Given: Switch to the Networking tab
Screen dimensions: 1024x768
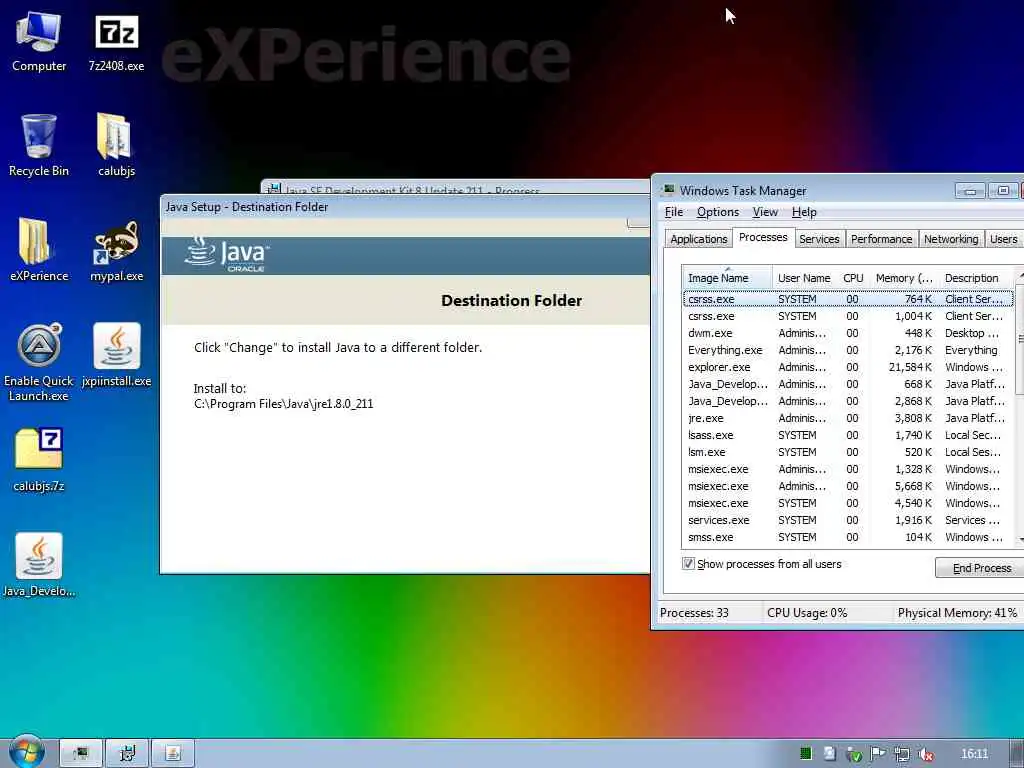Looking at the screenshot, I should (951, 239).
